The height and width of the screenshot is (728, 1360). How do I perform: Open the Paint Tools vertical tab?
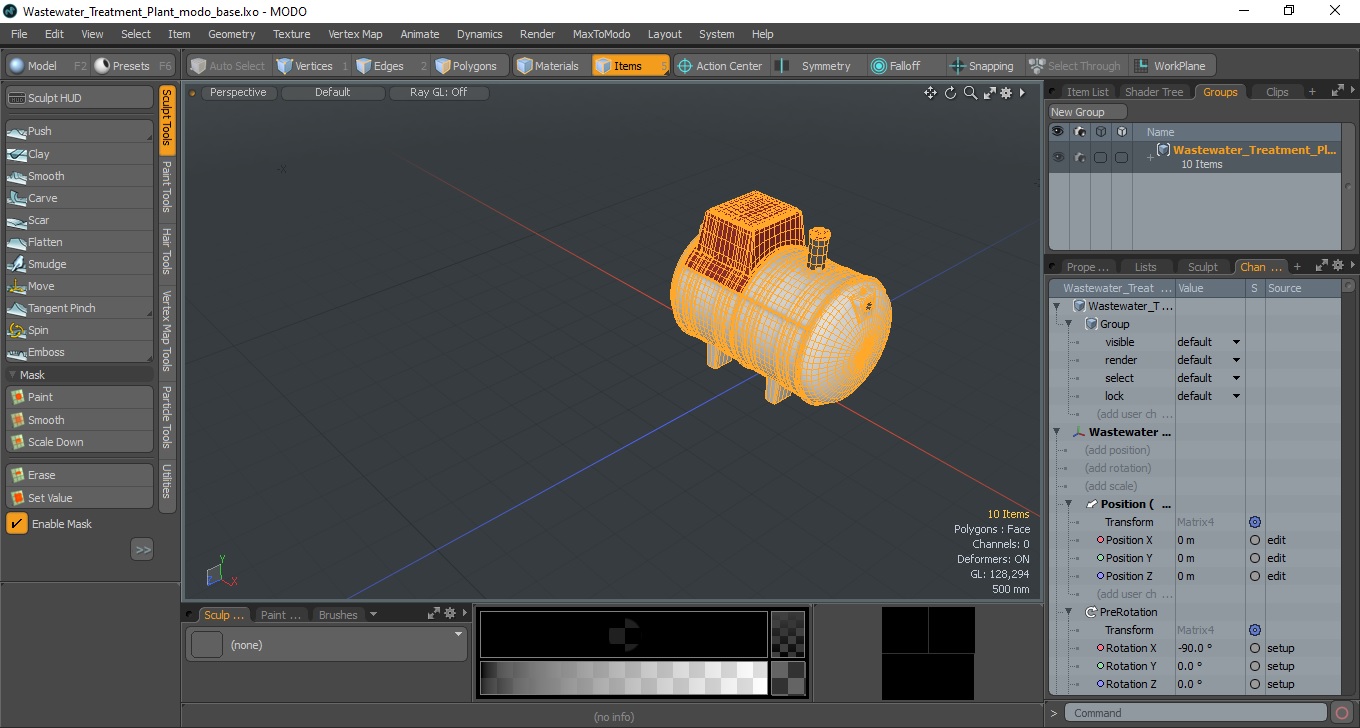[x=167, y=187]
